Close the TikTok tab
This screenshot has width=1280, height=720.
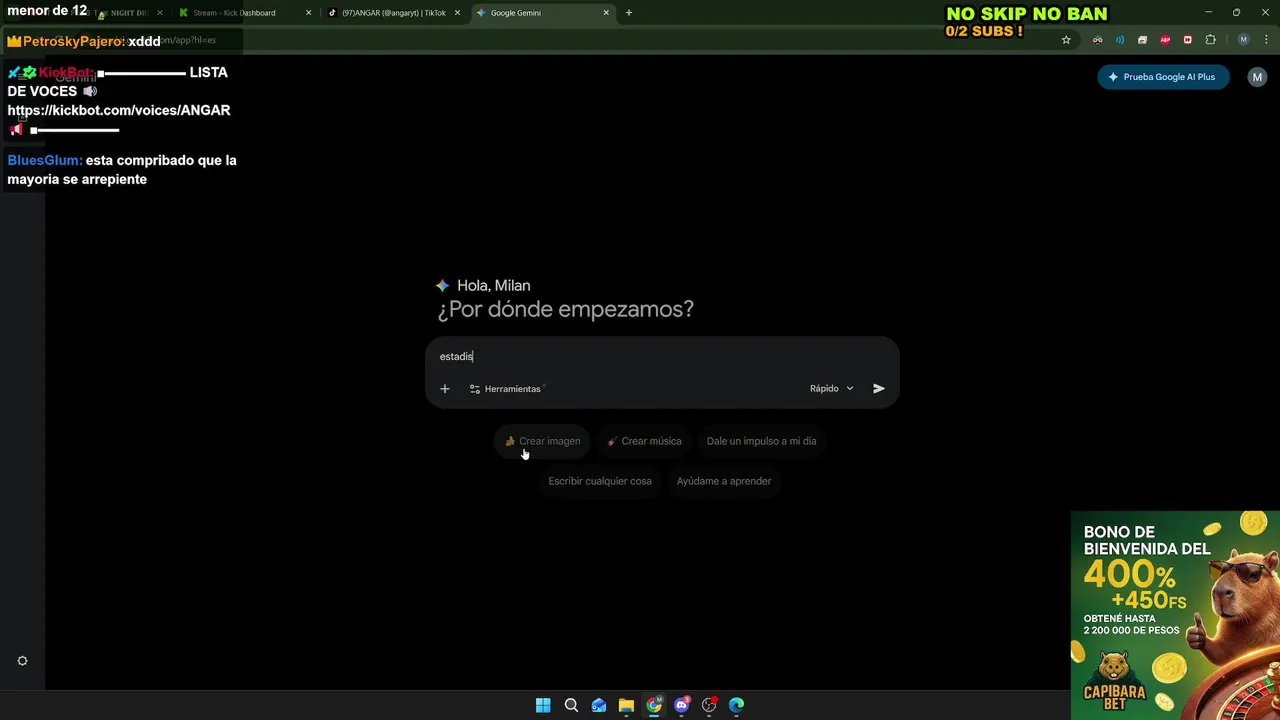pos(458,13)
